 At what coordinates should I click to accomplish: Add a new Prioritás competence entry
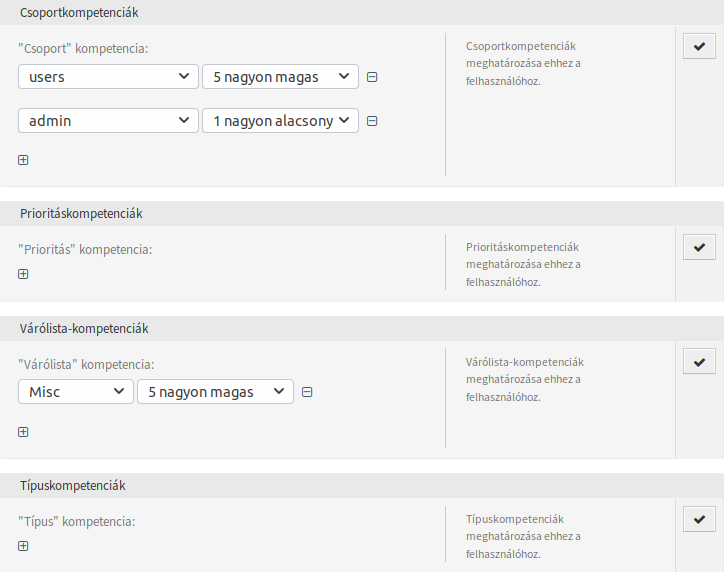coord(23,274)
